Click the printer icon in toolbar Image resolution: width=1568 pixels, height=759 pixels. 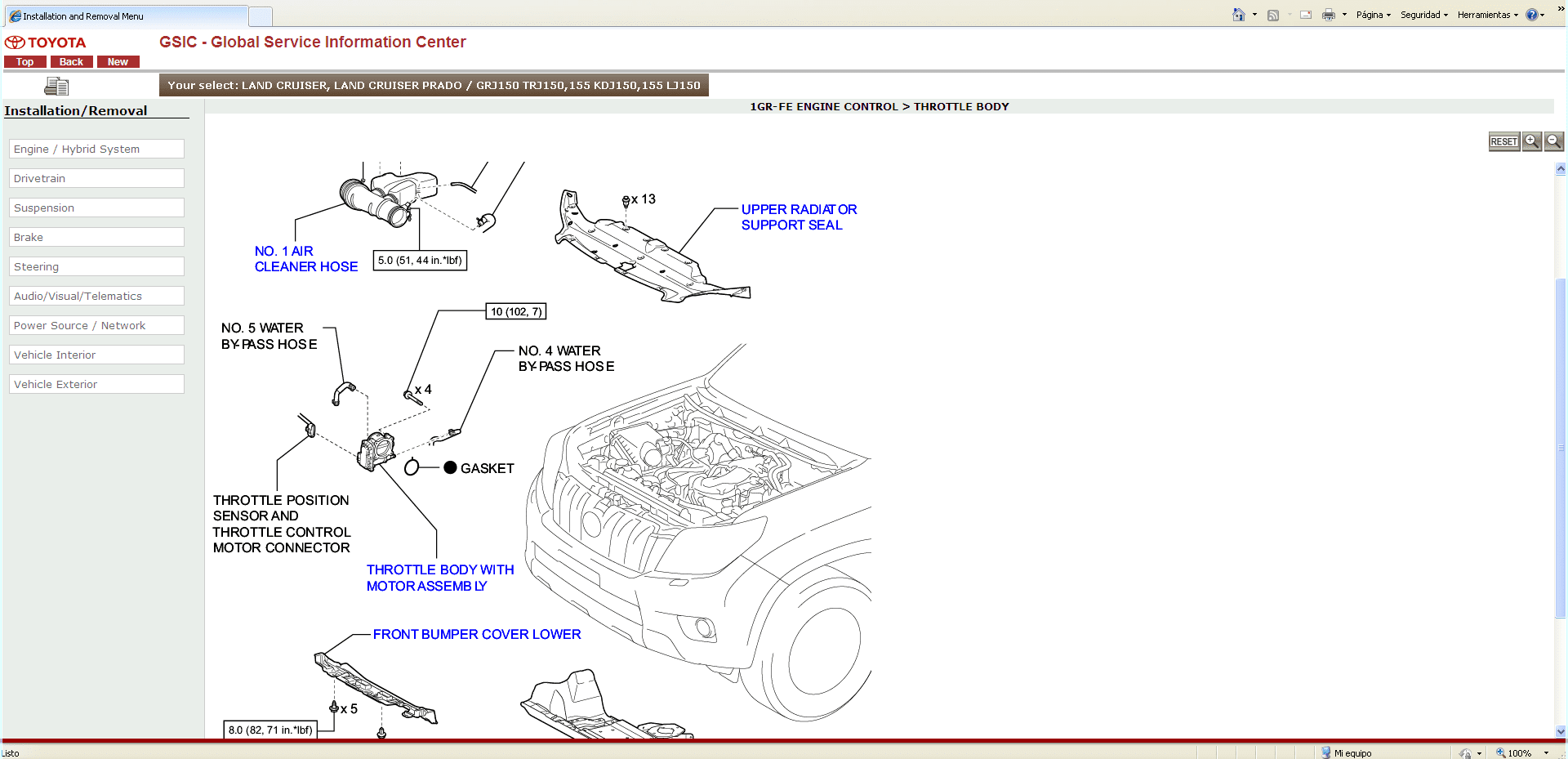click(x=1329, y=15)
